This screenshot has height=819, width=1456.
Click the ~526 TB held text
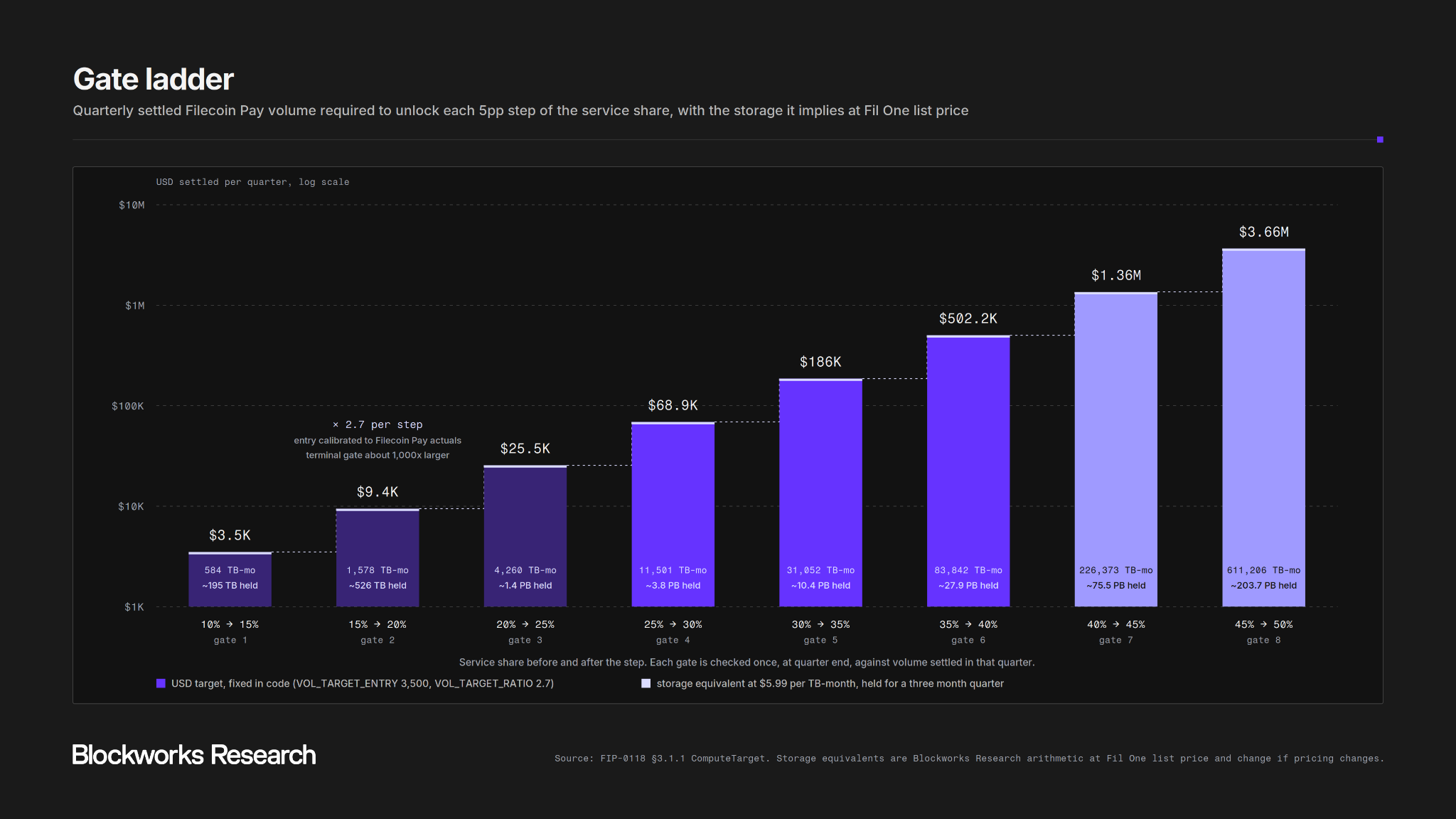[x=378, y=586]
